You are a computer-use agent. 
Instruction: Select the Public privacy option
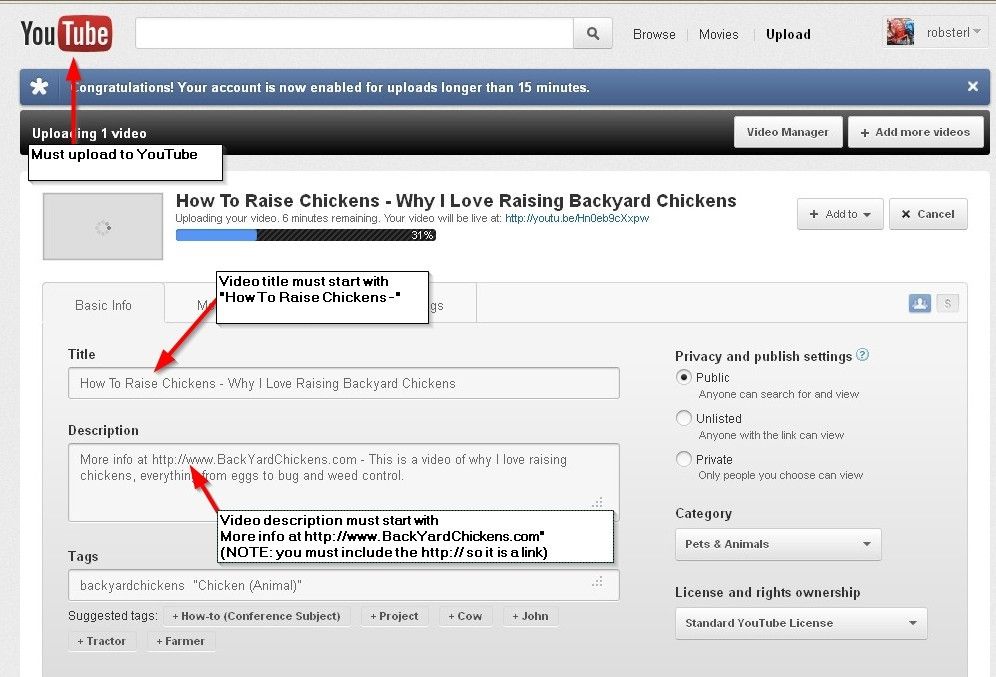pyautogui.click(x=684, y=377)
